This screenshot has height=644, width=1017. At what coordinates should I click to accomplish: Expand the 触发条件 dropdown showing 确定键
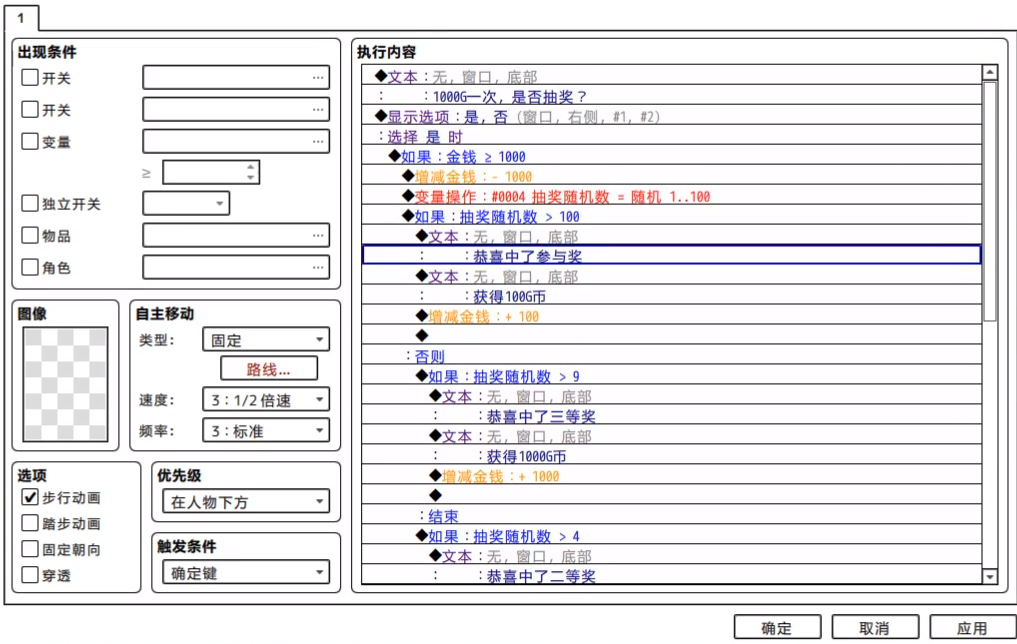click(x=246, y=573)
